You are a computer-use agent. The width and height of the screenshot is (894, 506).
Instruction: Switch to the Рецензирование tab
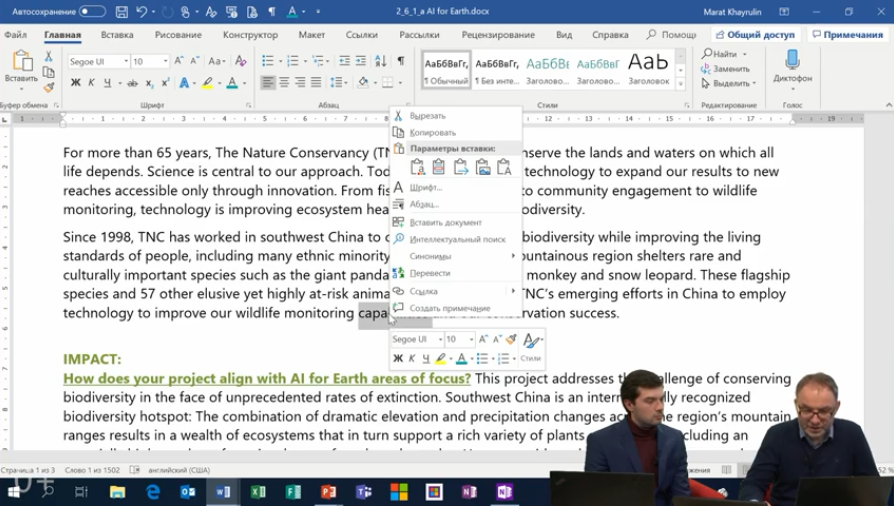(x=498, y=35)
